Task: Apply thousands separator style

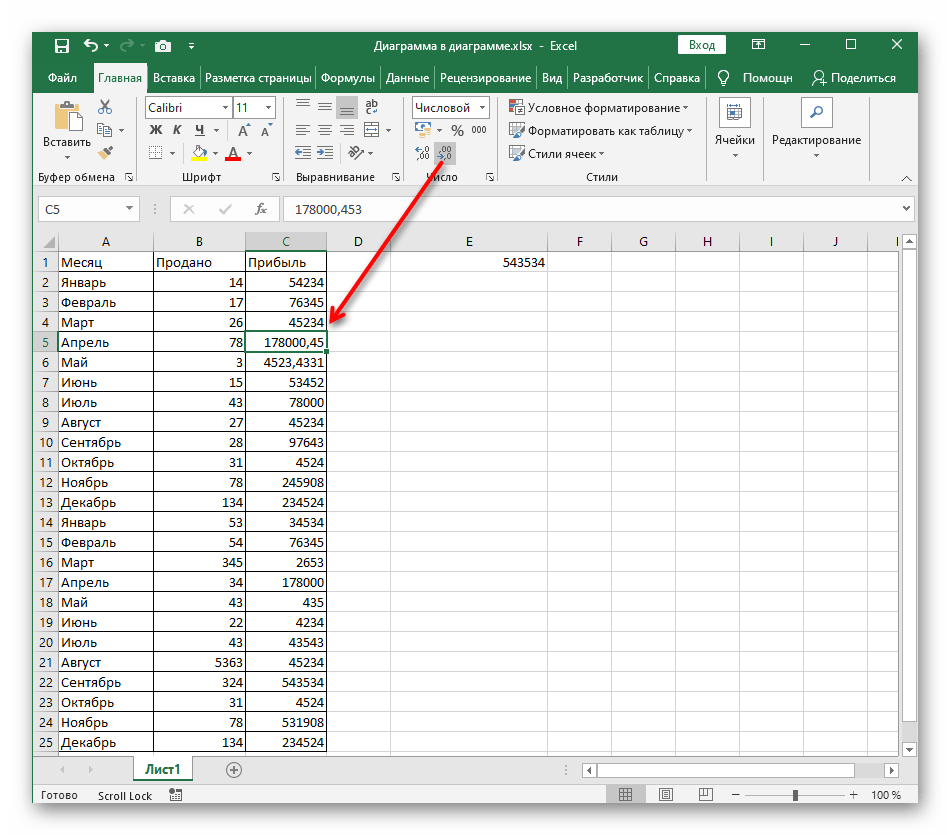Action: click(479, 130)
